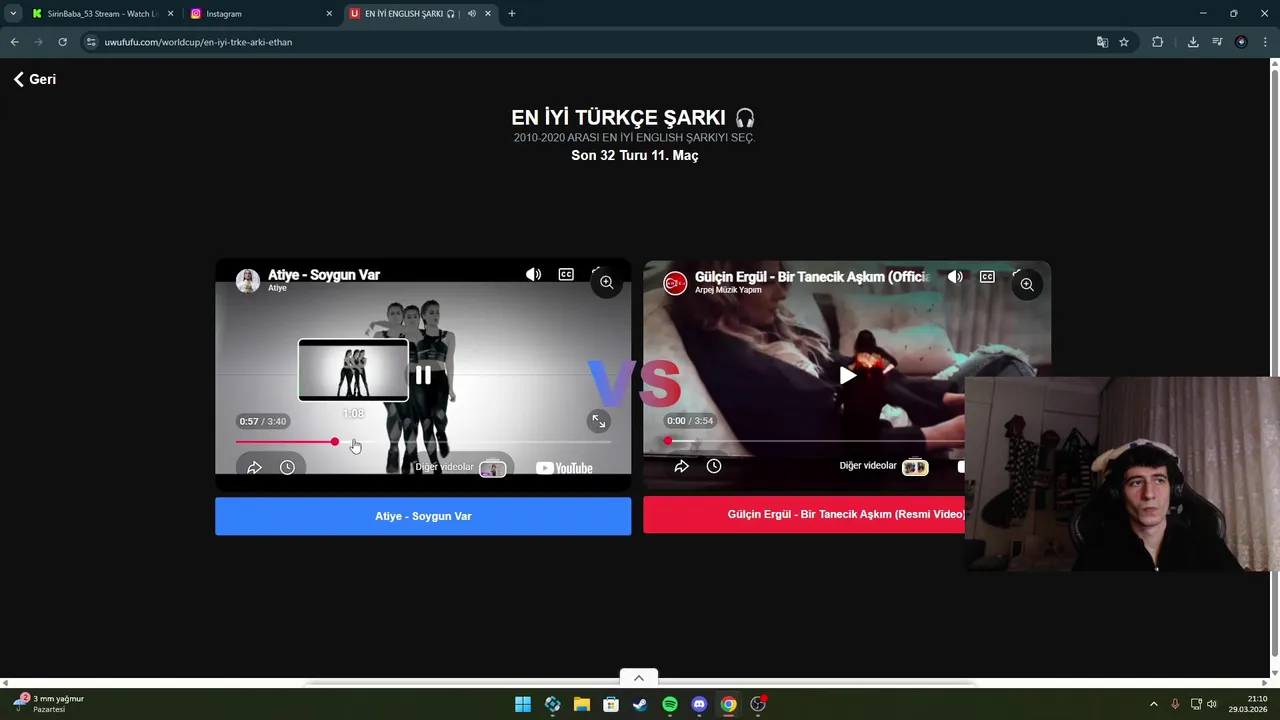Open File Explorer from the taskbar
This screenshot has width=1280, height=720.
coord(582,704)
